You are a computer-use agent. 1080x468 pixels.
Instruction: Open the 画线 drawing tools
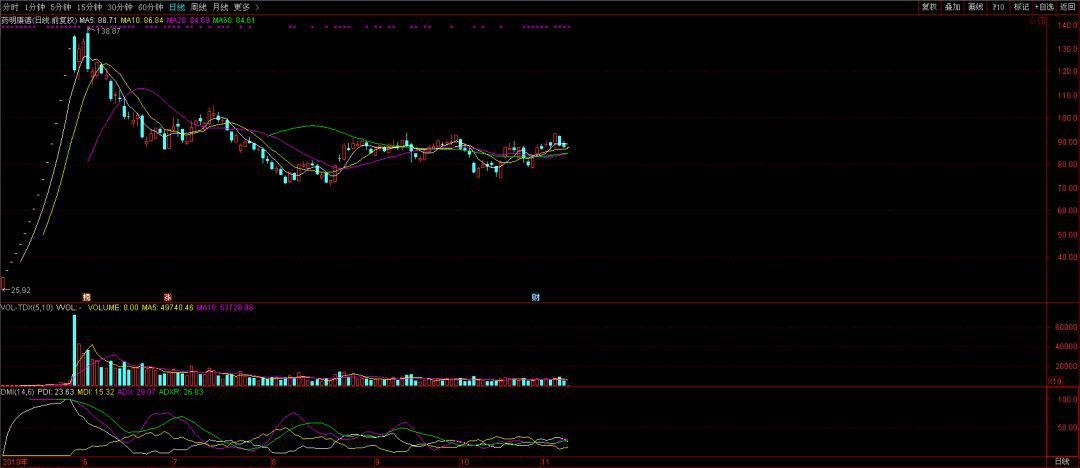(x=975, y=7)
